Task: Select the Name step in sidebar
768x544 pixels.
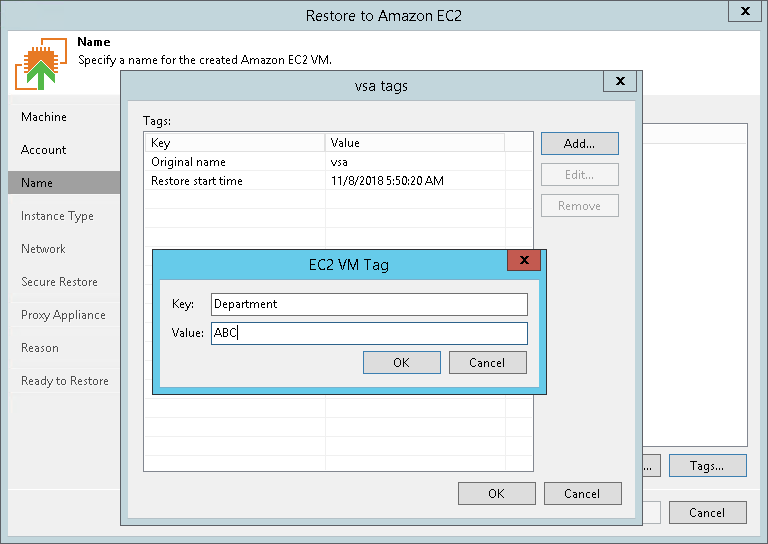Action: coord(38,183)
